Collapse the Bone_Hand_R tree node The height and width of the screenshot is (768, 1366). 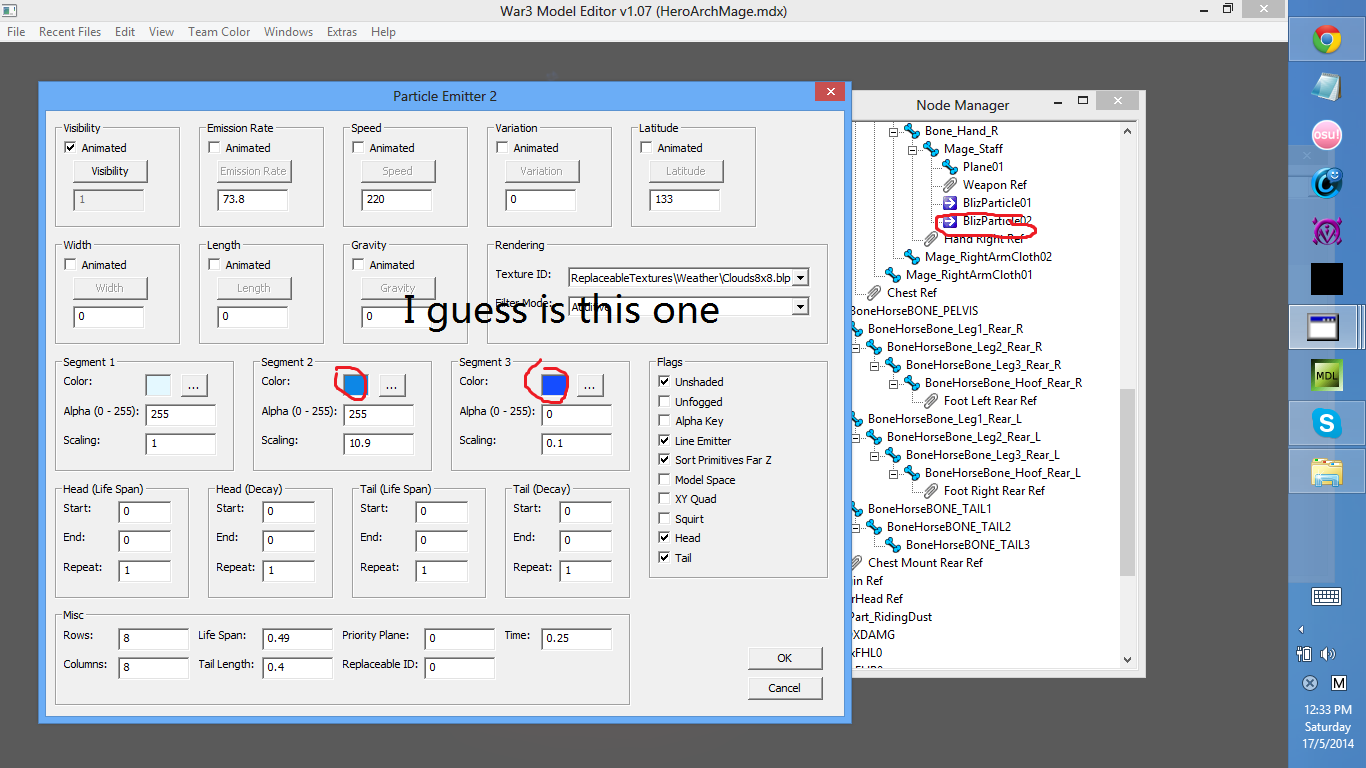(x=894, y=131)
